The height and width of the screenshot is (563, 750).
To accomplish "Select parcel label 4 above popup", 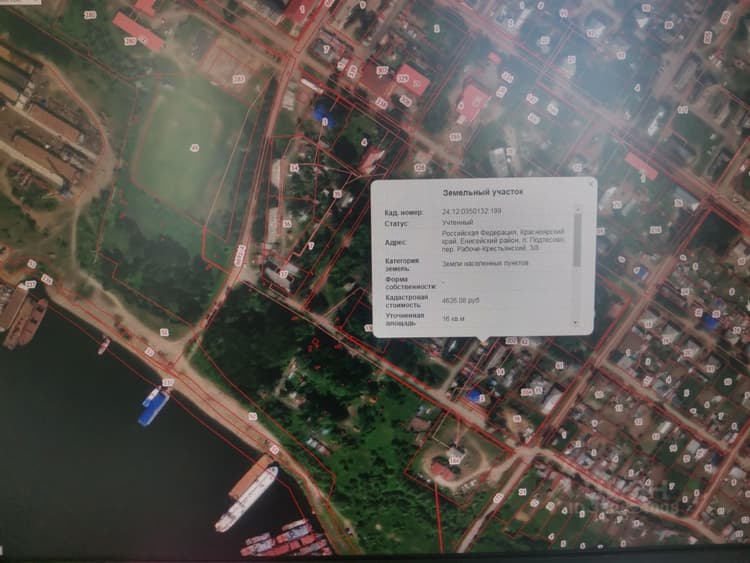I will (364, 142).
